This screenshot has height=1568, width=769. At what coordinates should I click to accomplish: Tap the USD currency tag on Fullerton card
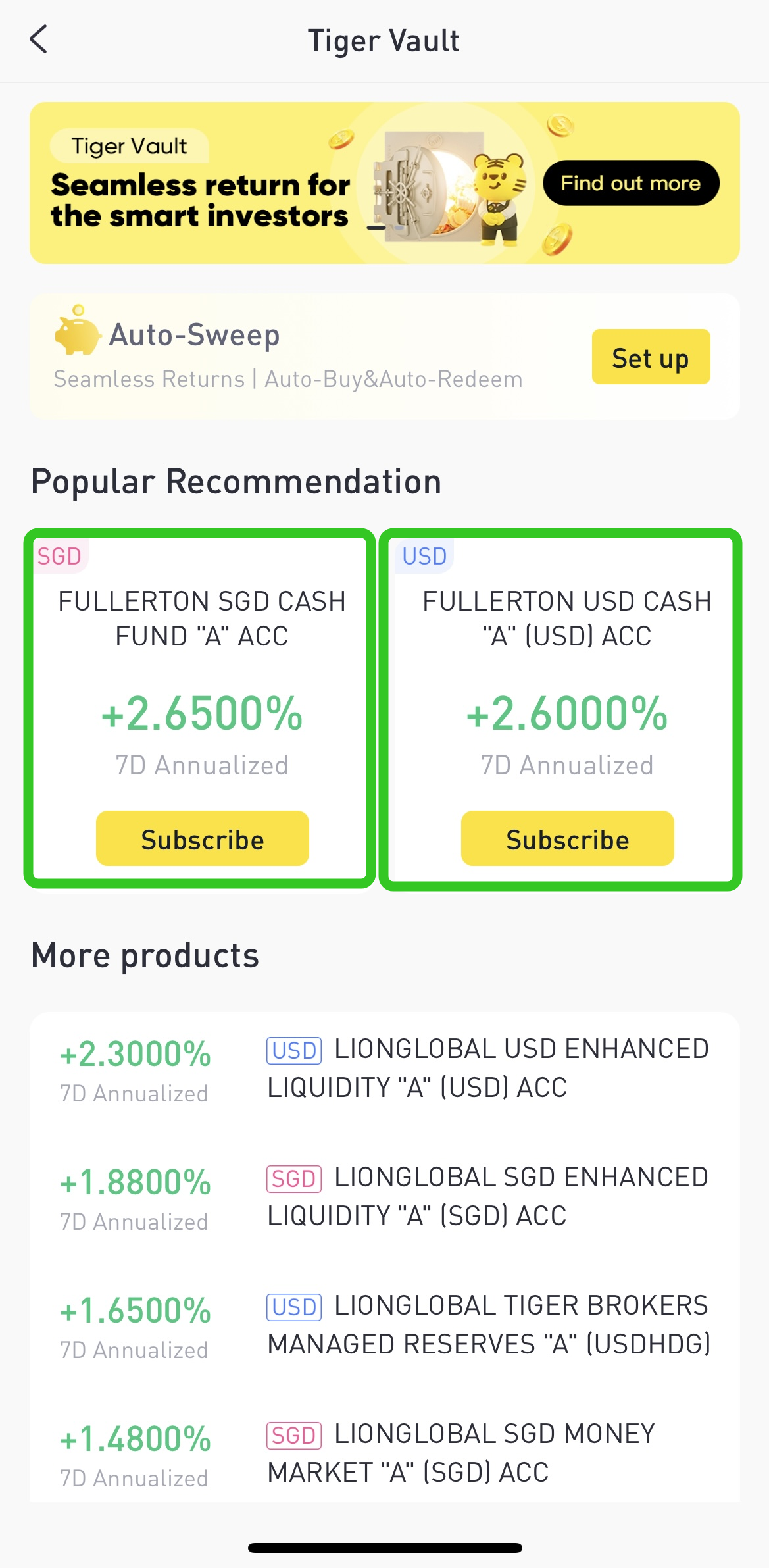pos(424,557)
